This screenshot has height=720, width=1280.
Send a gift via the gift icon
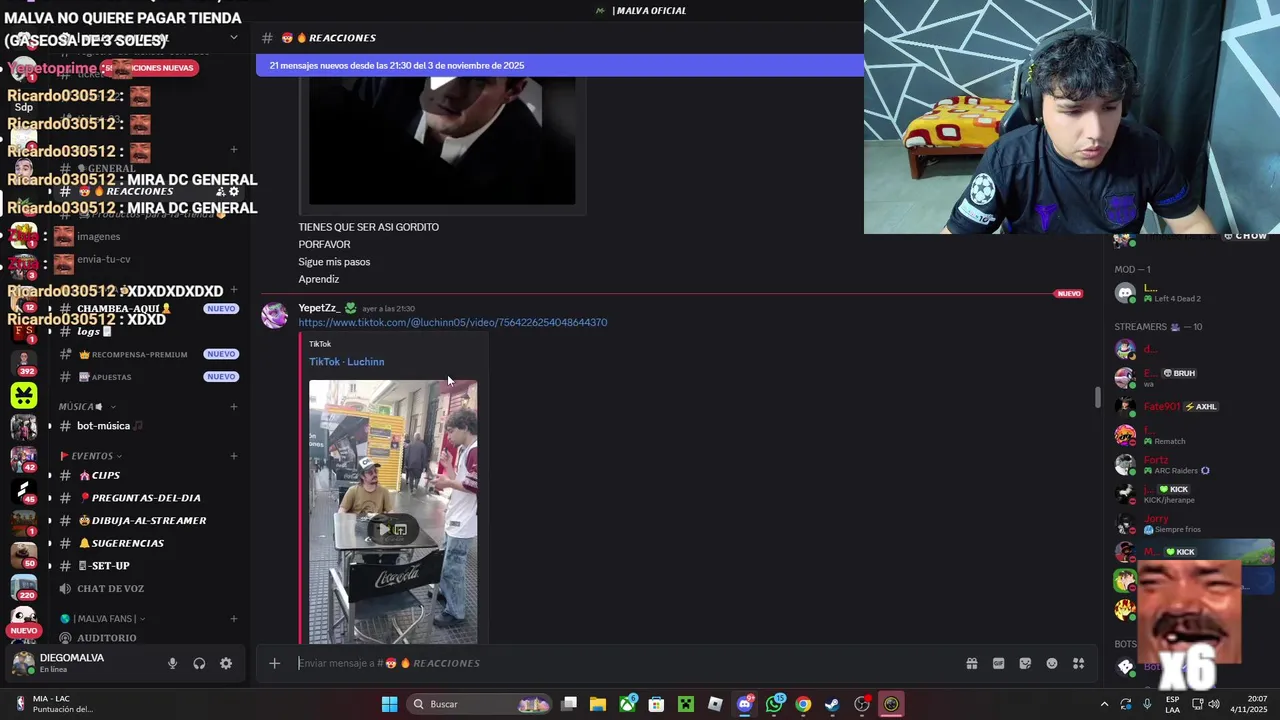[971, 663]
